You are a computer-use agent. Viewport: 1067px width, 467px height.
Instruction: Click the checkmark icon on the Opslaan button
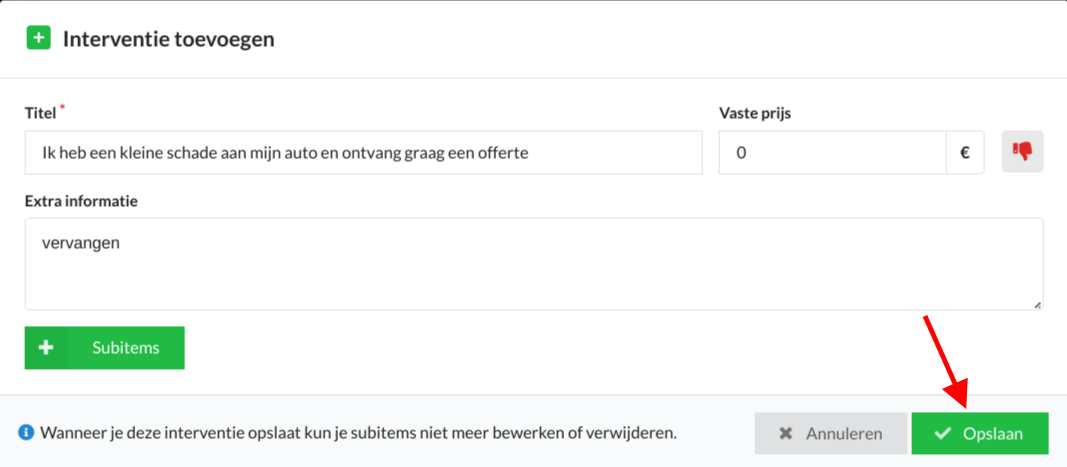pos(942,434)
